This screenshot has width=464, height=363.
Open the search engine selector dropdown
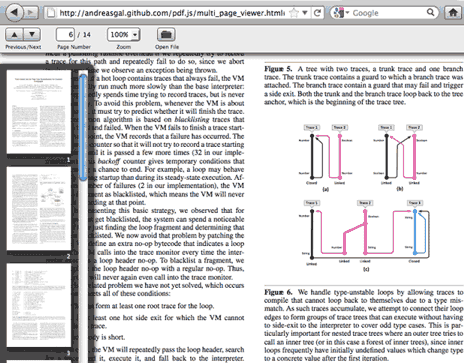341,13
